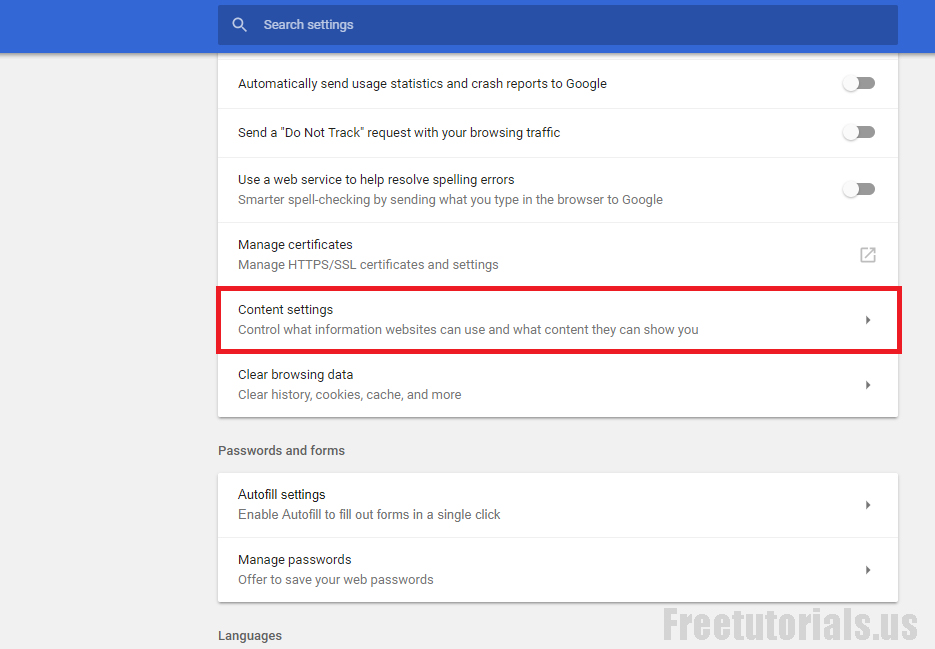The height and width of the screenshot is (649, 935).
Task: Click the "Automatically send usage statistics" text
Action: pos(422,84)
